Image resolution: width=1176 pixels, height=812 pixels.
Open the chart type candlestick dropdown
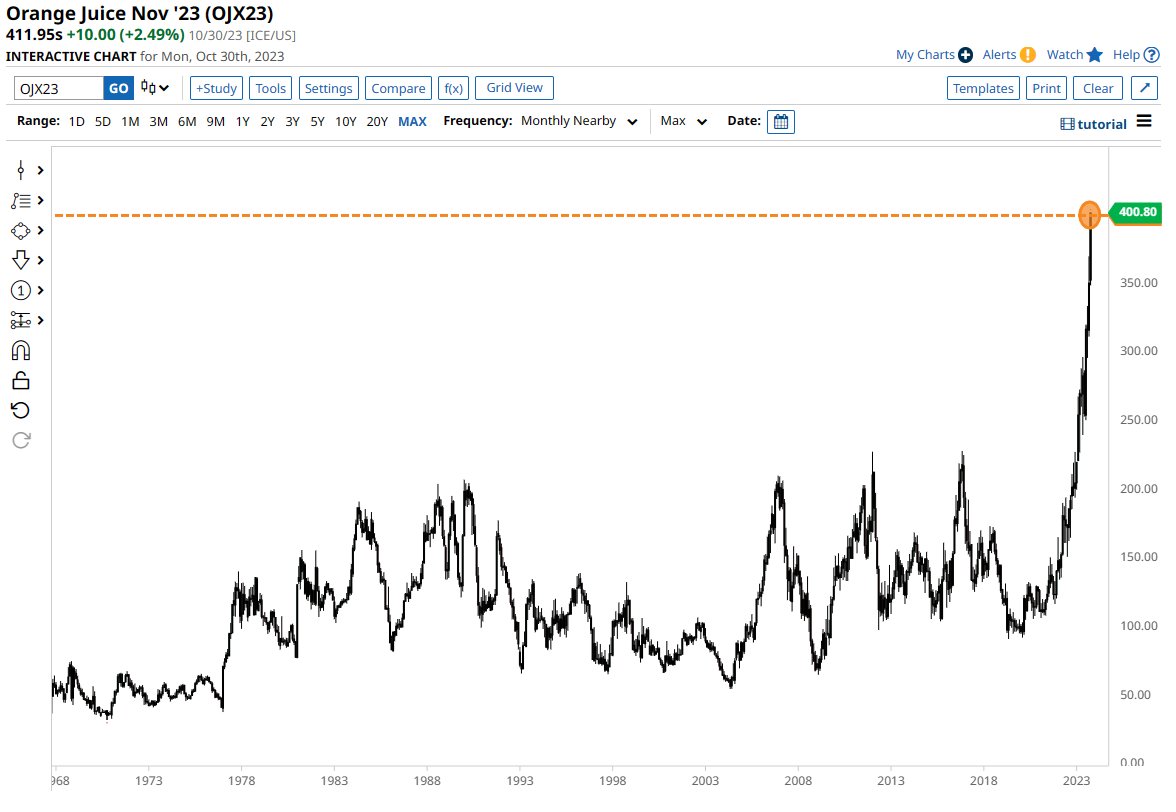point(155,88)
